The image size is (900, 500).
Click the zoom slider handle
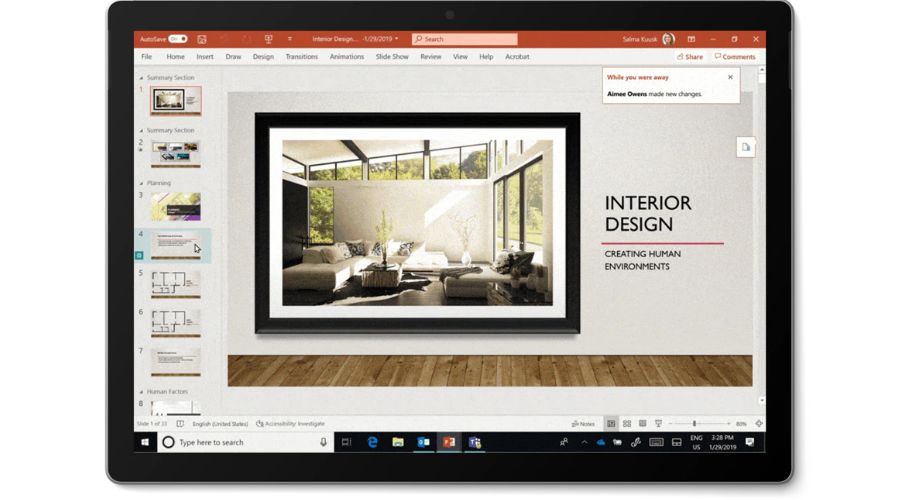click(695, 424)
